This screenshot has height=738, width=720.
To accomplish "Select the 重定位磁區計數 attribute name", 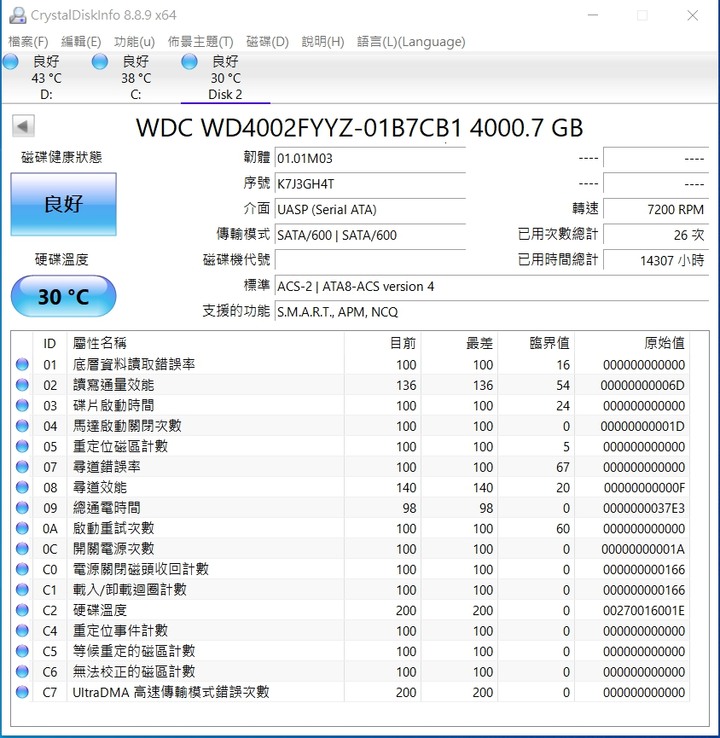I will point(120,446).
